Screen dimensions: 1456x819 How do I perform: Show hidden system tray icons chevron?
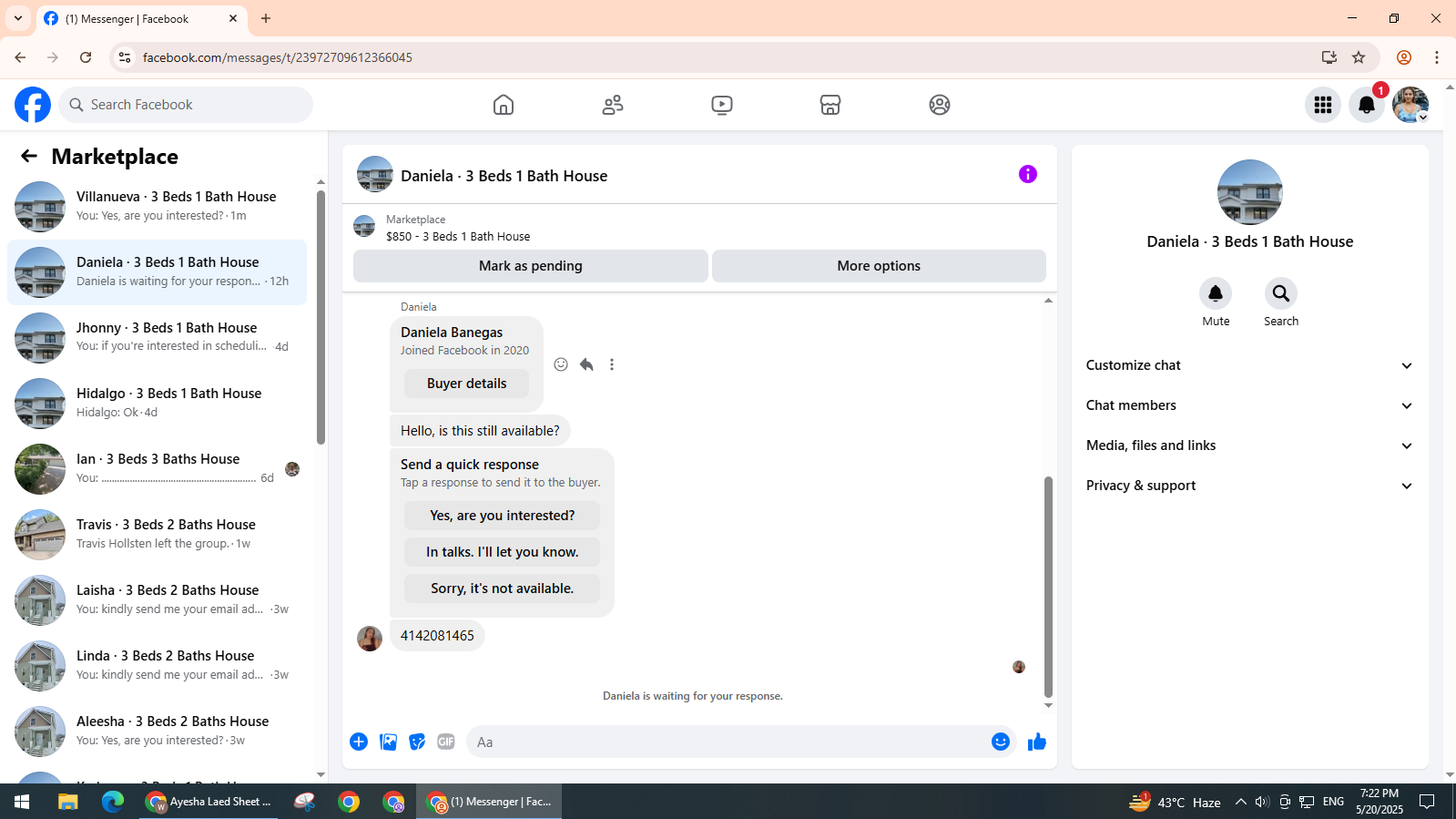click(x=1240, y=802)
